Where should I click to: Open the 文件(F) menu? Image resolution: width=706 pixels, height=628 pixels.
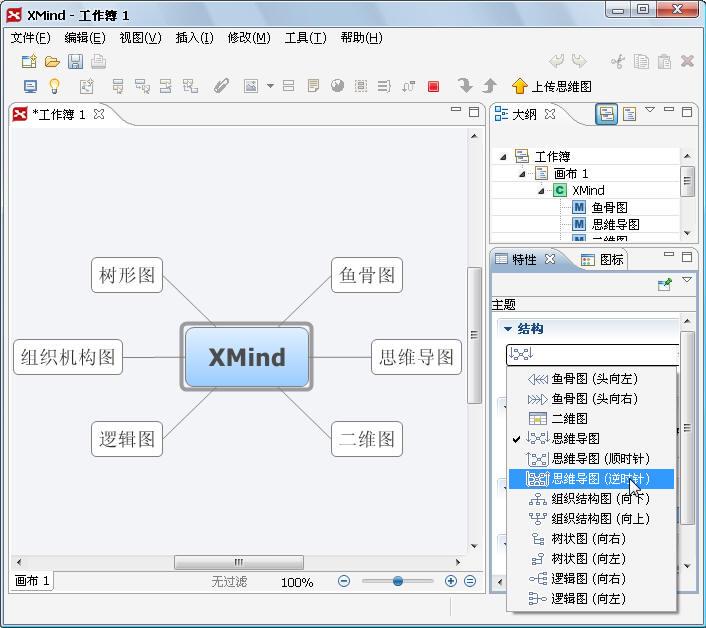coord(31,38)
